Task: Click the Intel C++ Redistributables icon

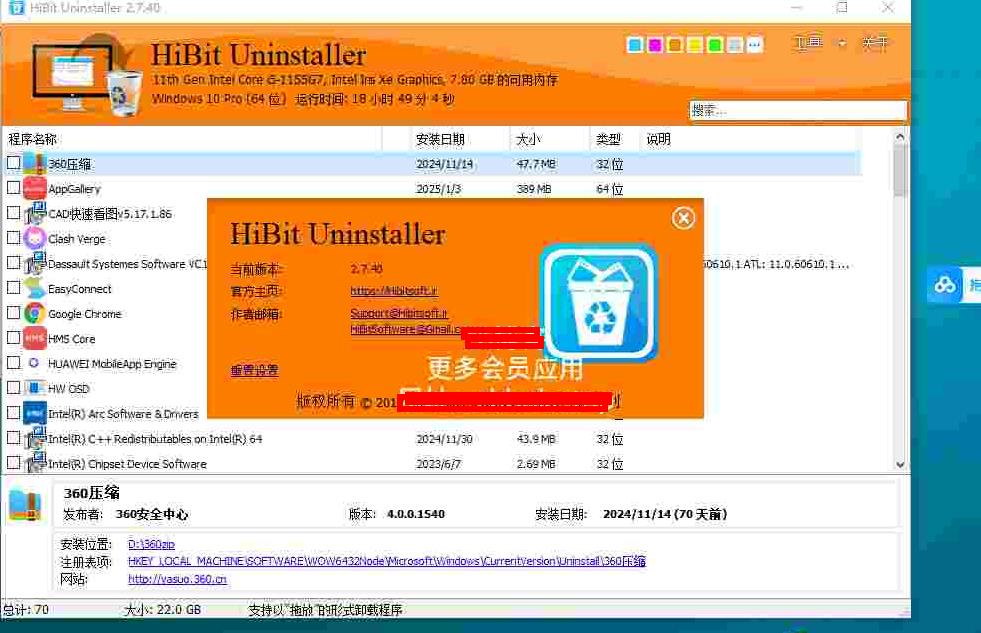Action: pyautogui.click(x=34, y=438)
